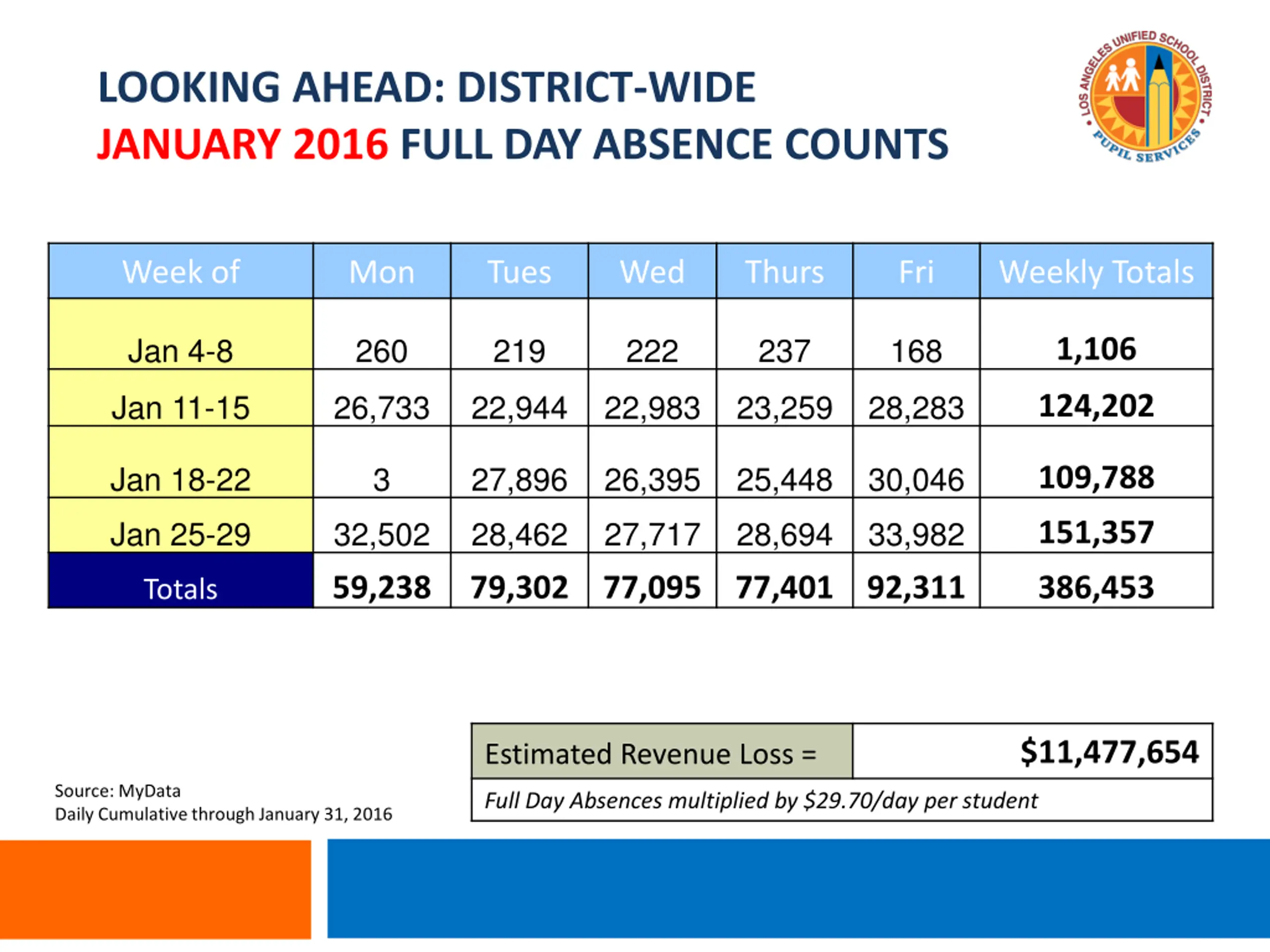
Task: Click the 'LOOKING AHEAD: DISTRICT-WIDE' title line
Action: (427, 87)
